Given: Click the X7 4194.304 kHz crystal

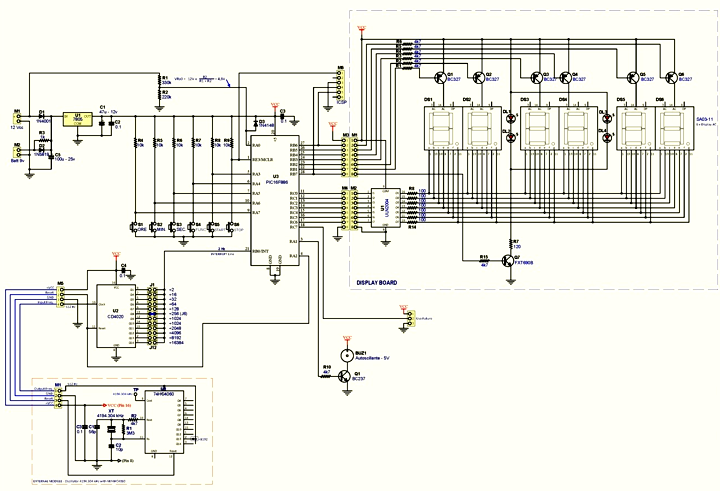Looking at the screenshot, I should (x=111, y=429).
